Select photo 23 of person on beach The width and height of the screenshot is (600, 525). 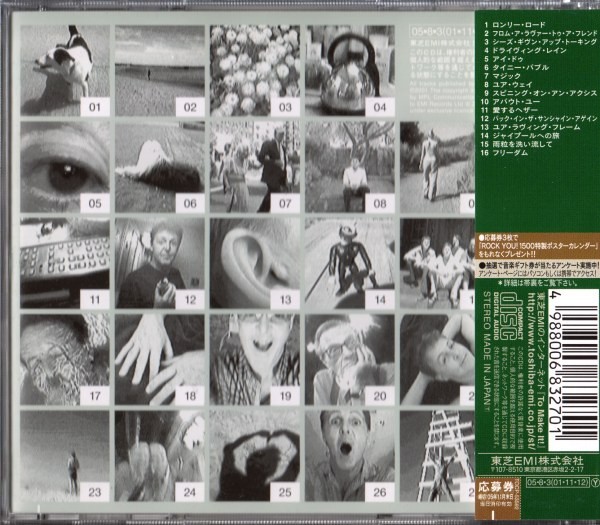[65, 456]
